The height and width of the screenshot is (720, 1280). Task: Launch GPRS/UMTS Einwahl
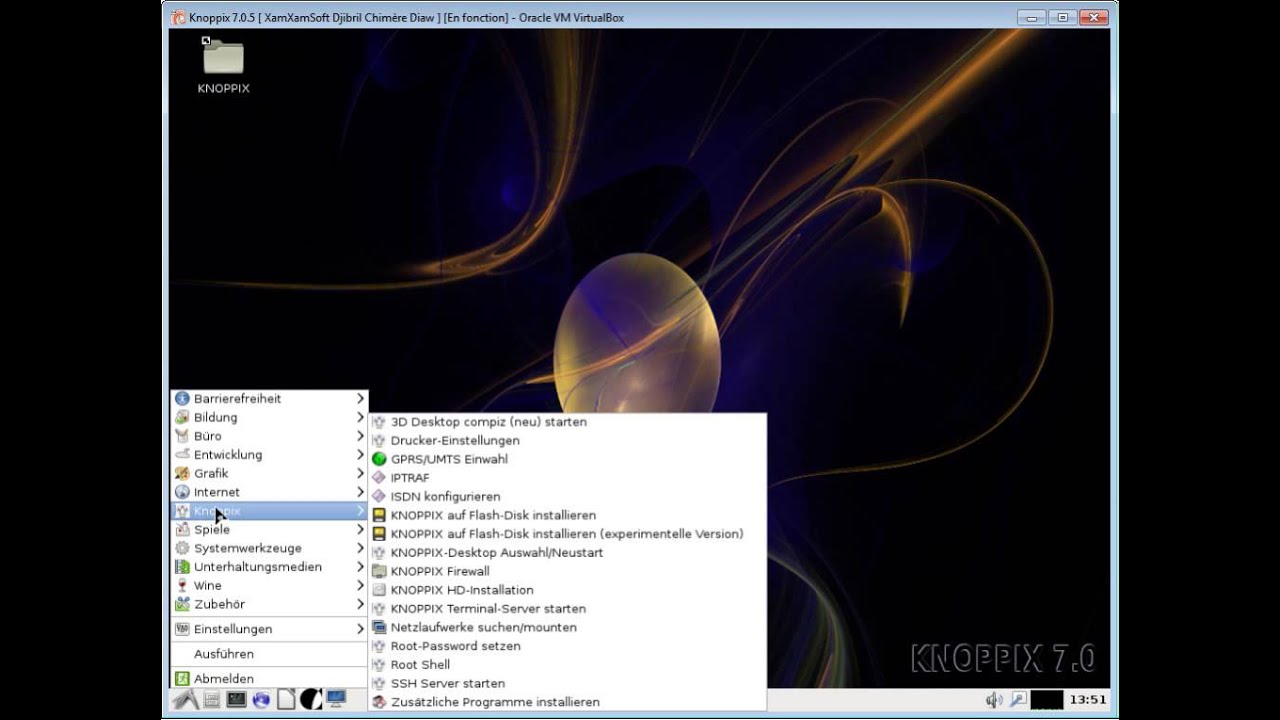(567, 459)
